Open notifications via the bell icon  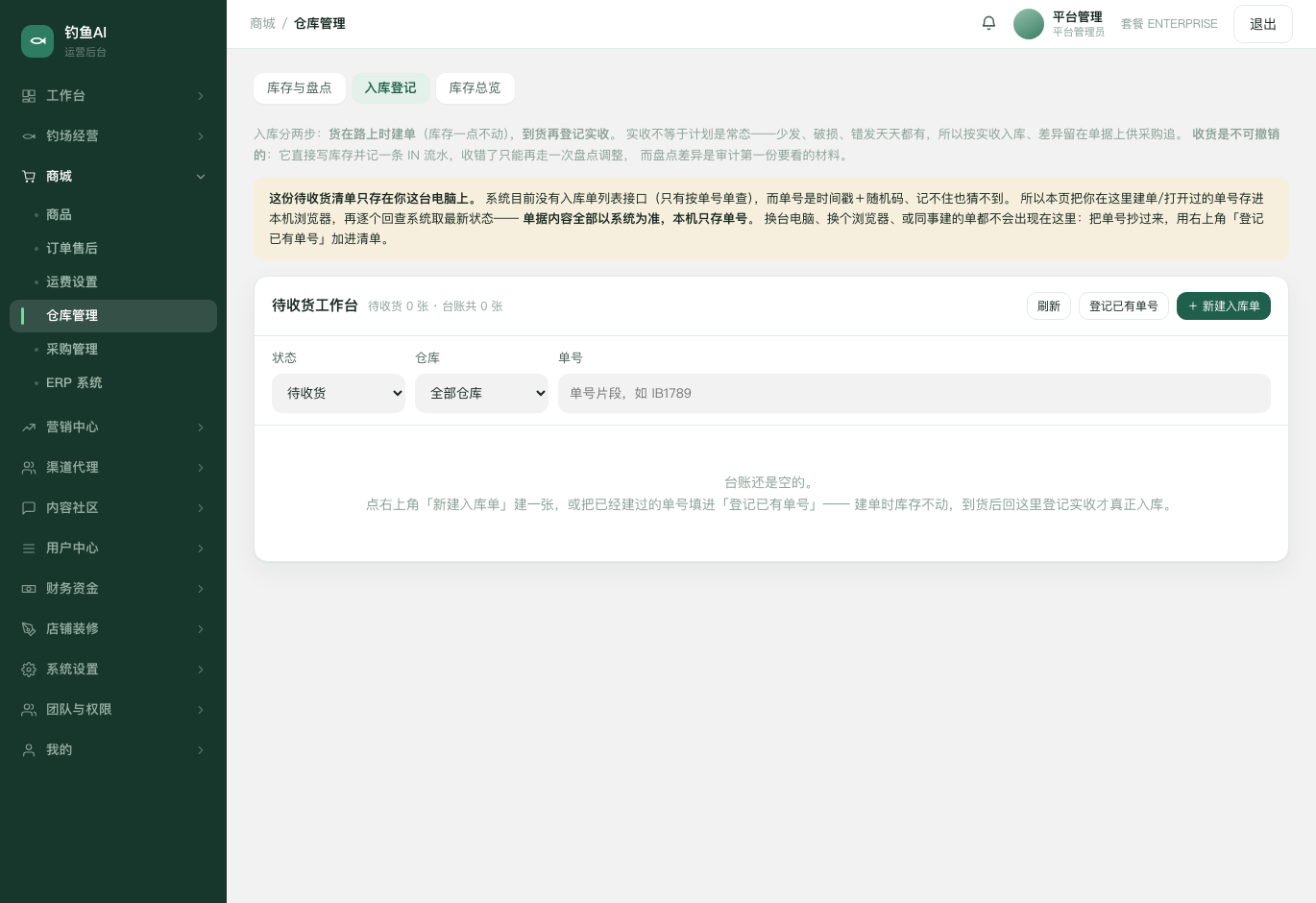988,23
